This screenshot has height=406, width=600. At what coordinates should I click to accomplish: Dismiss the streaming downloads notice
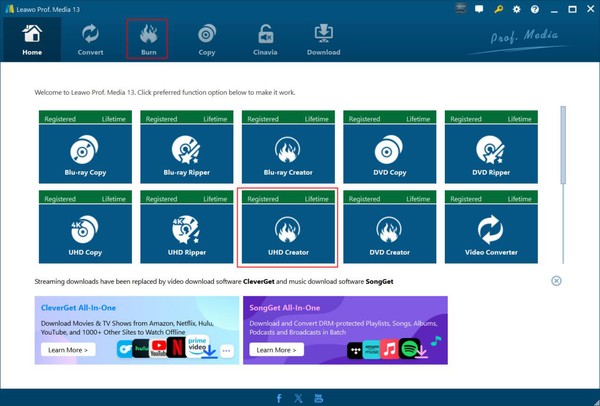point(556,281)
